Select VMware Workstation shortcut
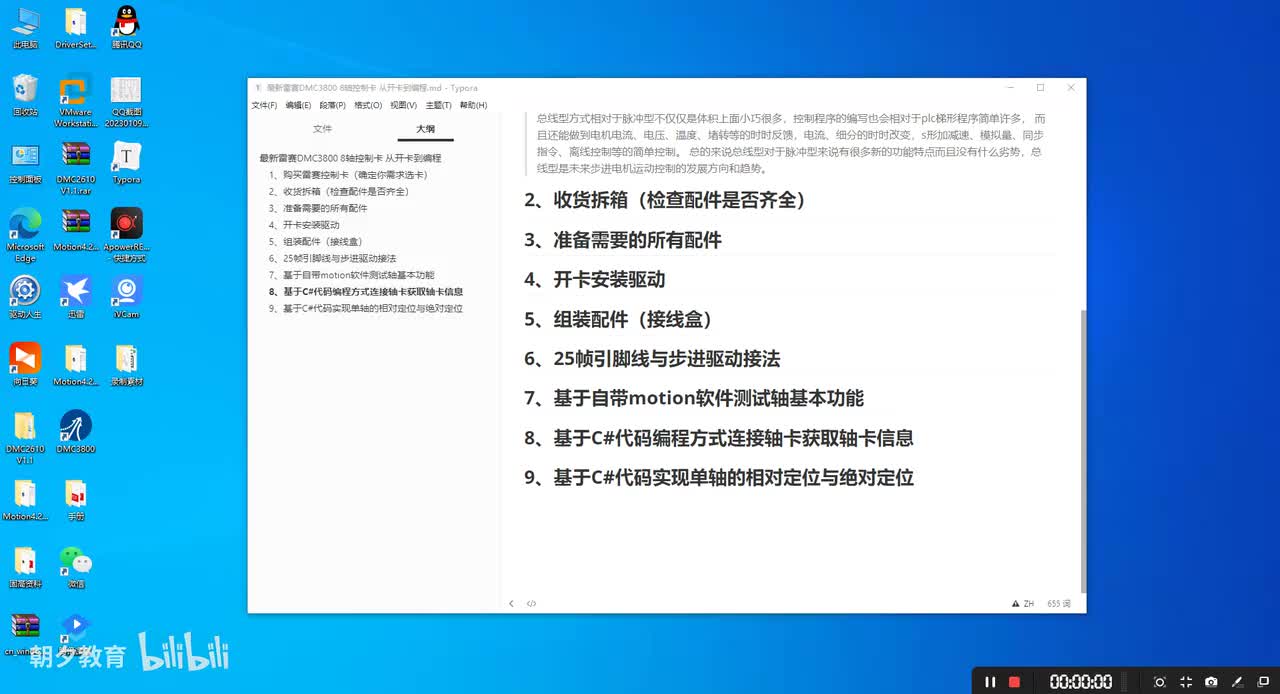The image size is (1280, 694). pos(76,102)
